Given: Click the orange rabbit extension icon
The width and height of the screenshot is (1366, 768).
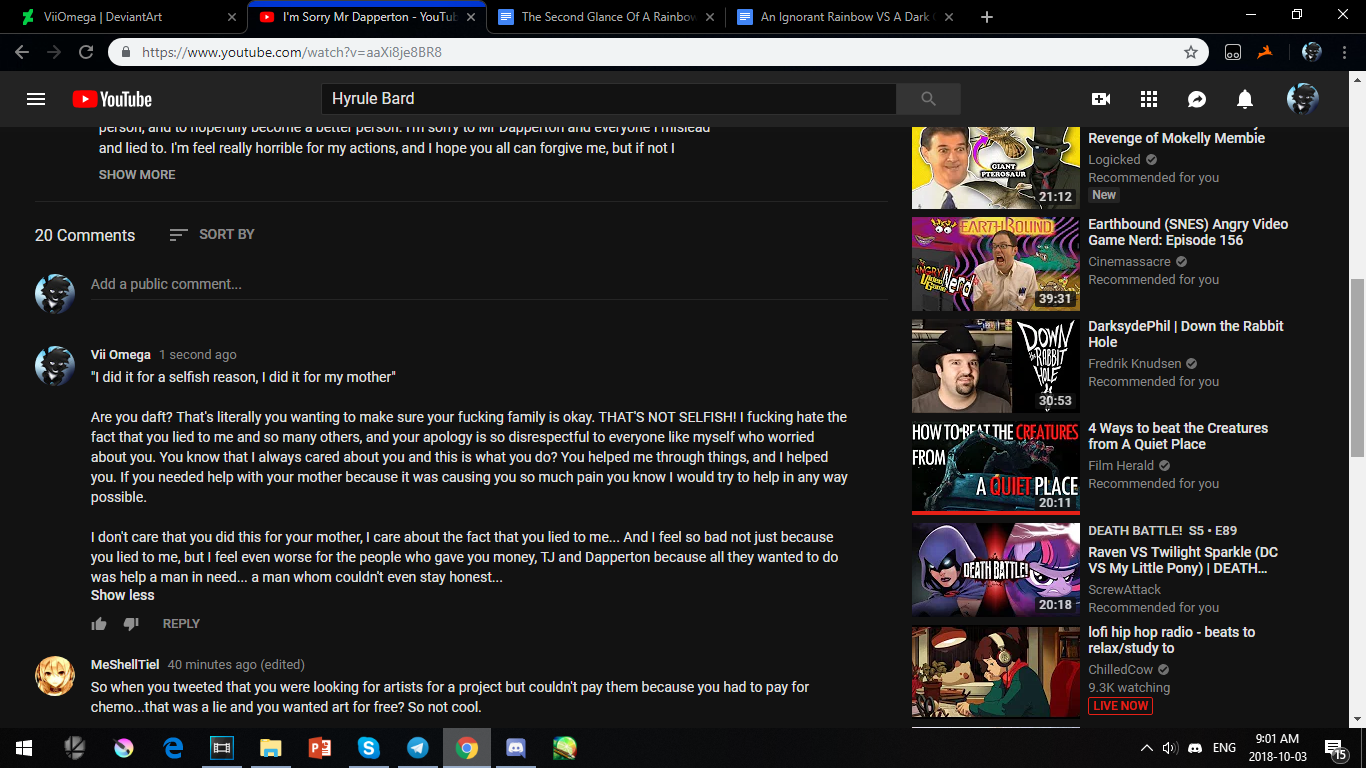Looking at the screenshot, I should [x=1265, y=52].
